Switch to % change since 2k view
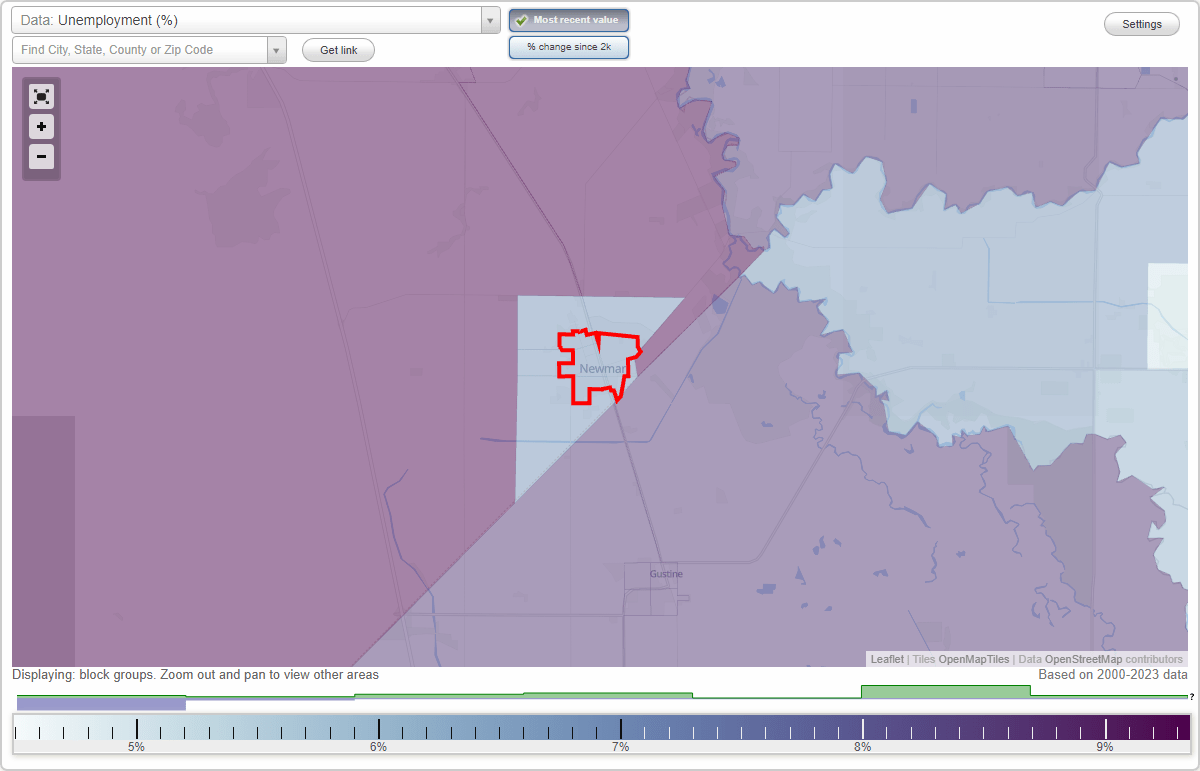Viewport: 1200px width, 771px height. point(569,46)
